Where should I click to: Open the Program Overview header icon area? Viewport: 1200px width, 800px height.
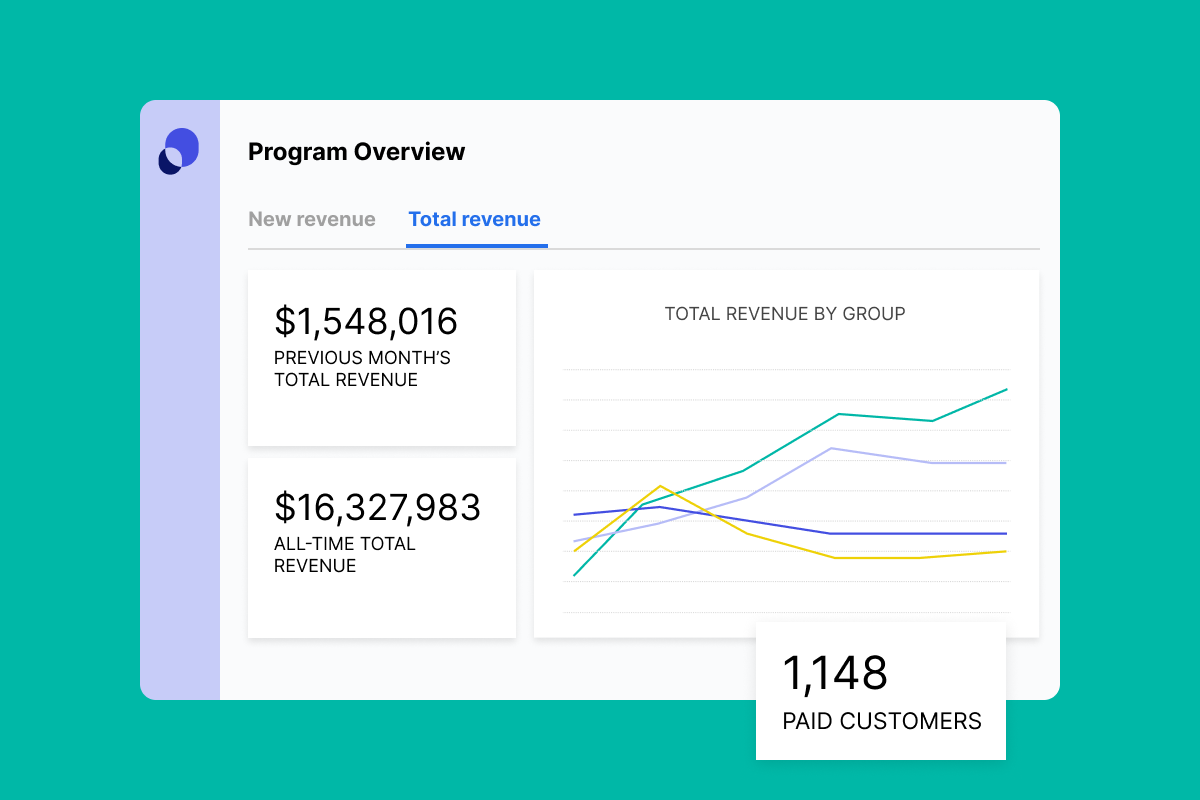coord(178,151)
